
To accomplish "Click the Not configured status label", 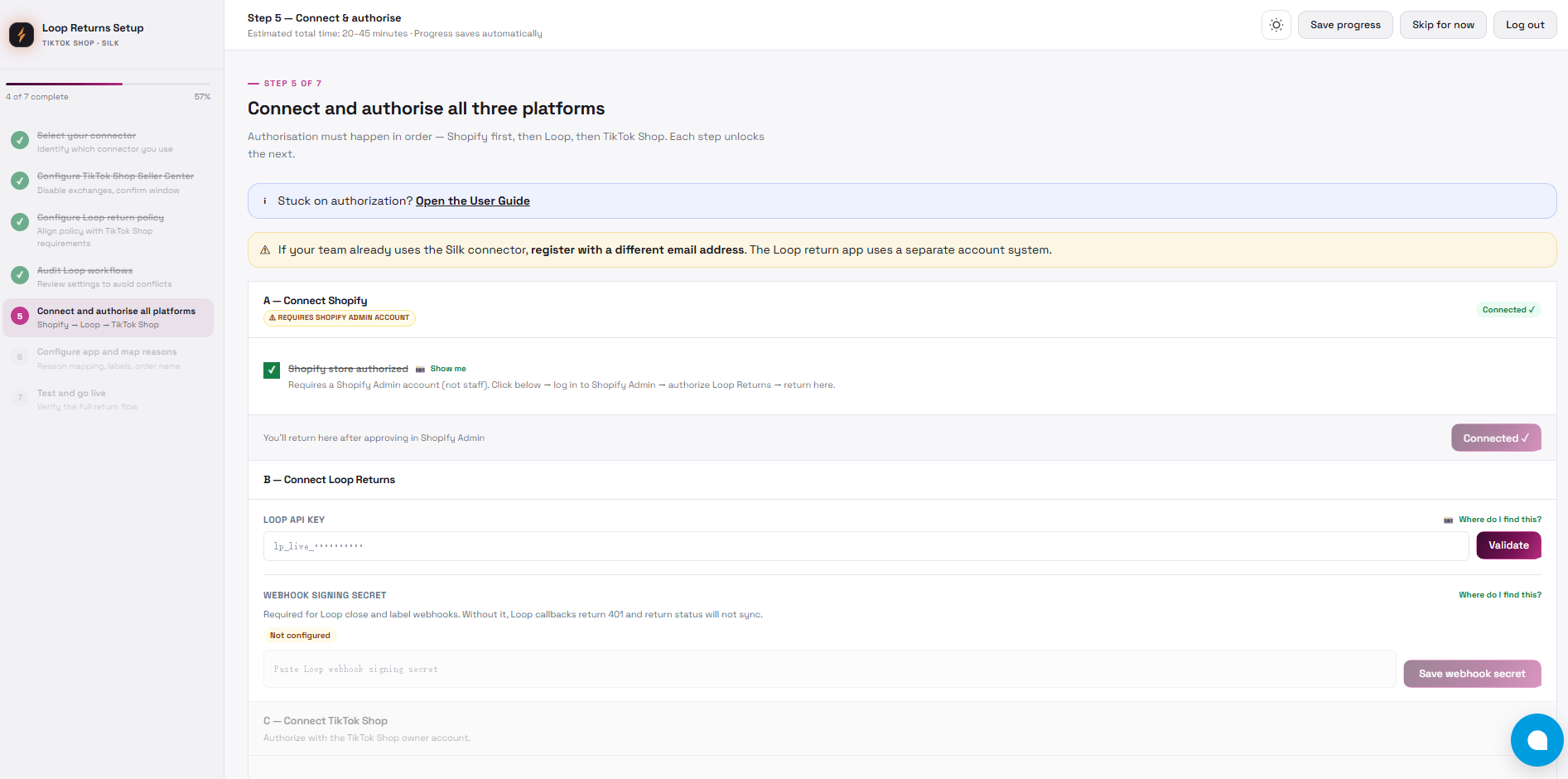I will point(300,636).
